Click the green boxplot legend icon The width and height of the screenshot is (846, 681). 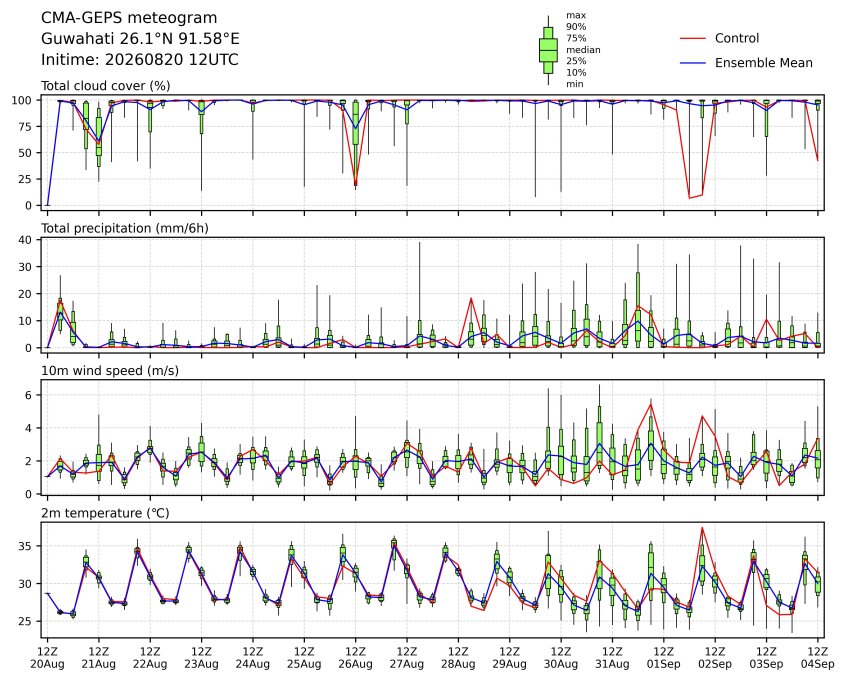pyautogui.click(x=548, y=50)
